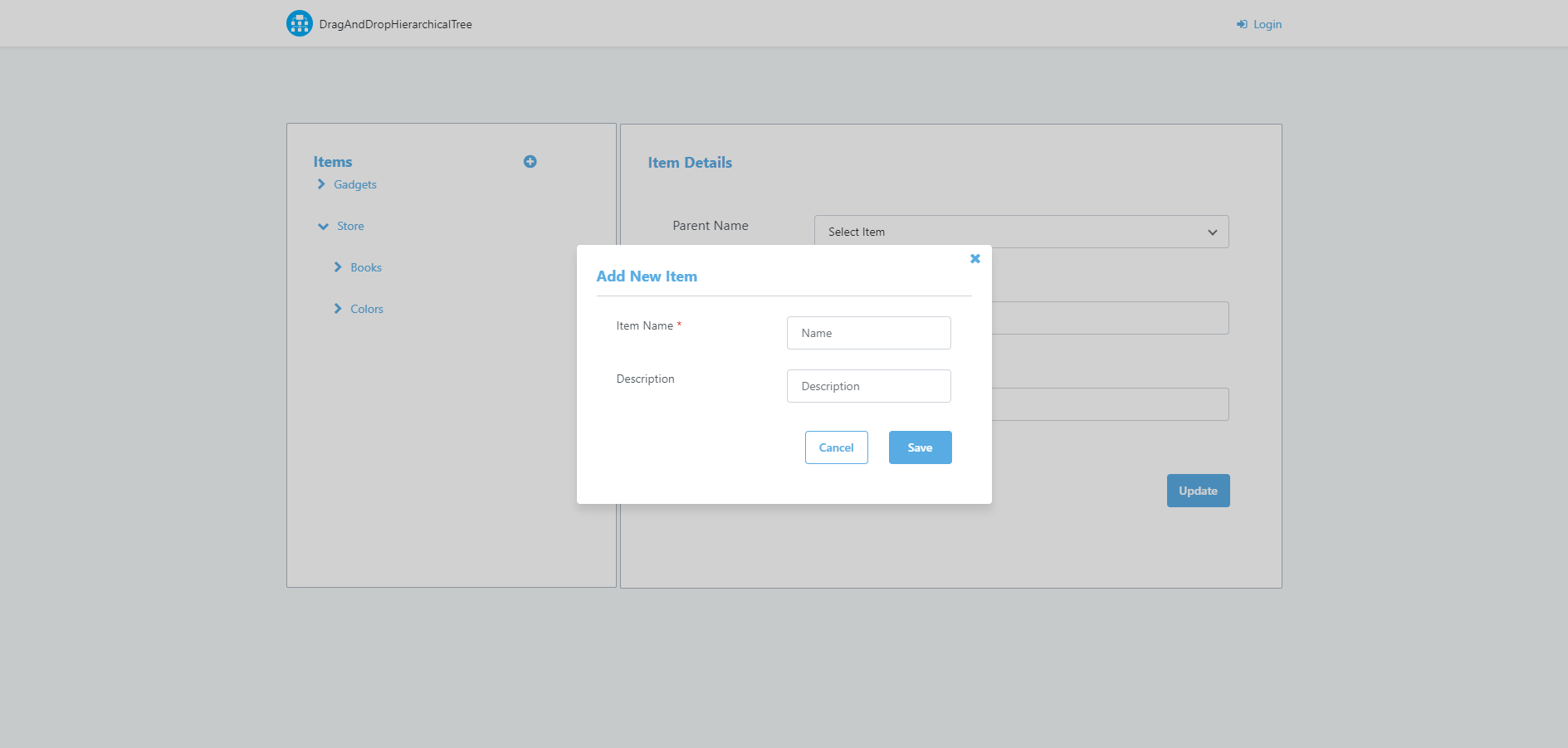Click the add new item plus icon

[530, 161]
